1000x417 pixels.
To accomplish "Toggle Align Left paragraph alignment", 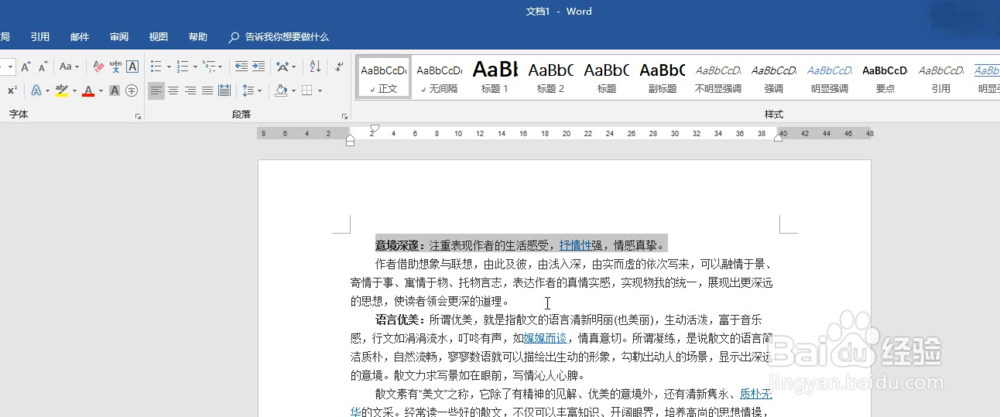I will coord(156,91).
